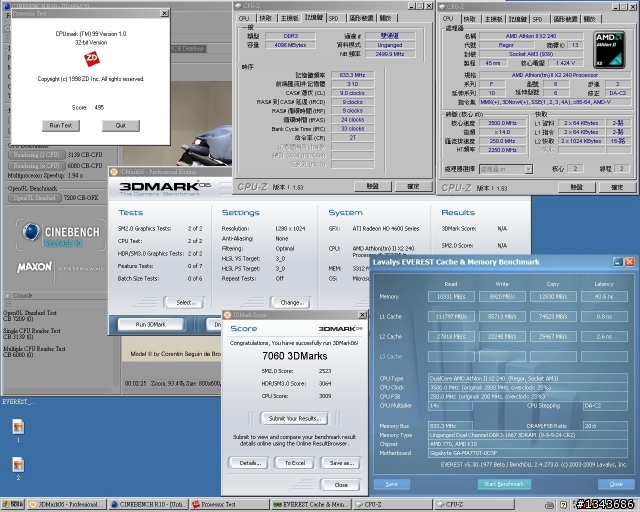
Task: Click the 7060 3DMarks score text
Action: click(294, 356)
